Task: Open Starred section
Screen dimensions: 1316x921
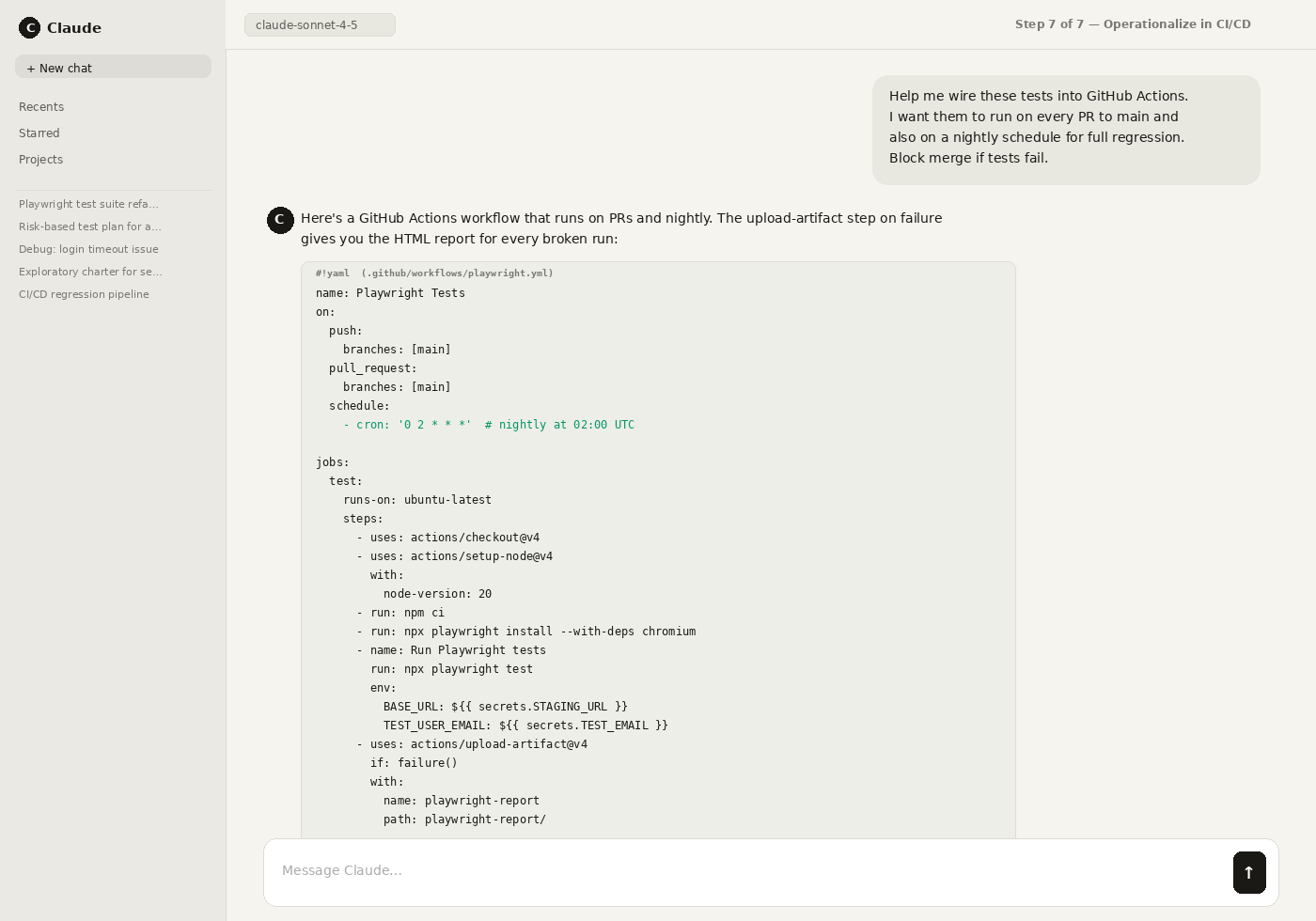Action: (39, 133)
